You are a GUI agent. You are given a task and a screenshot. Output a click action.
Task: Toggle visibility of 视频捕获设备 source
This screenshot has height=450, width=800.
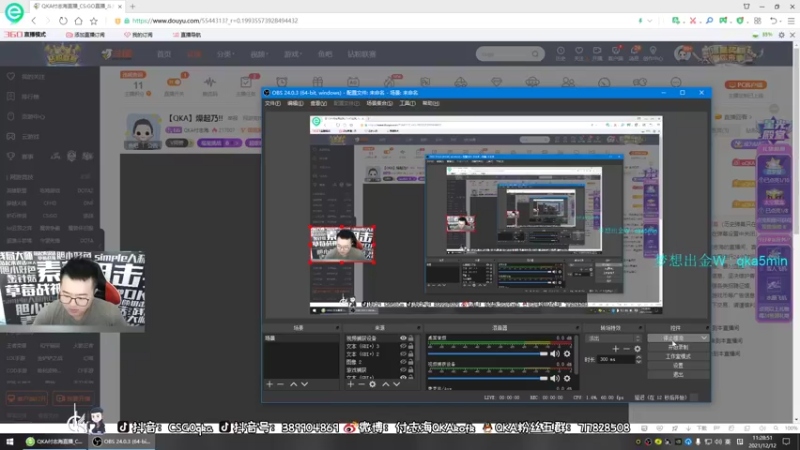(x=403, y=338)
